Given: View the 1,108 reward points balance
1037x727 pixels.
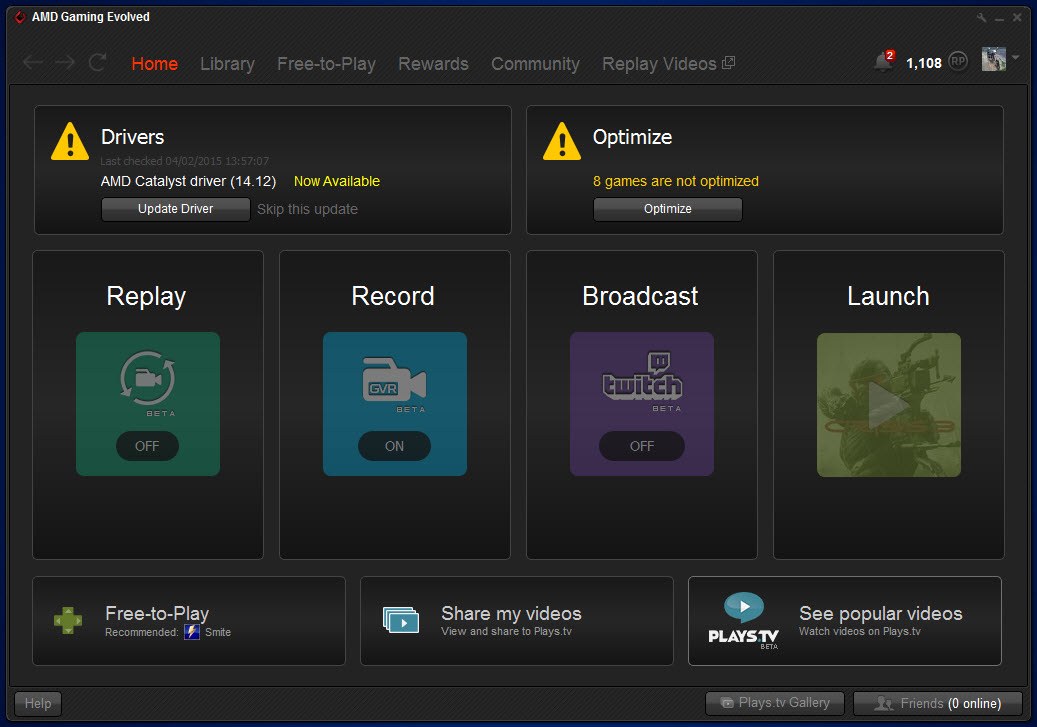Looking at the screenshot, I should 923,63.
